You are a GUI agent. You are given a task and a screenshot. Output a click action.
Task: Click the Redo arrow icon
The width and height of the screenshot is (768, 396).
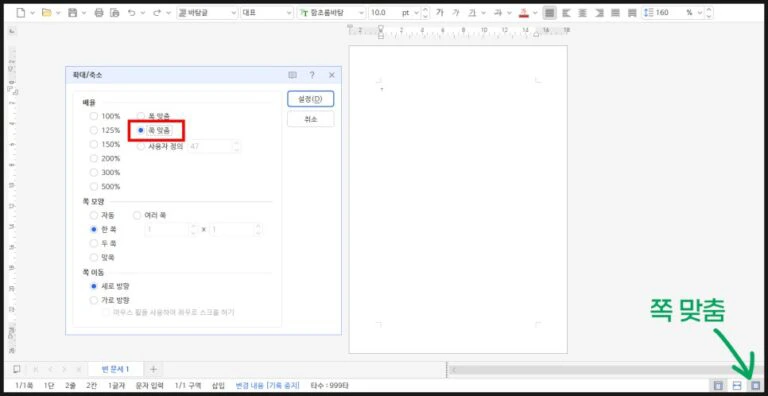click(x=157, y=13)
